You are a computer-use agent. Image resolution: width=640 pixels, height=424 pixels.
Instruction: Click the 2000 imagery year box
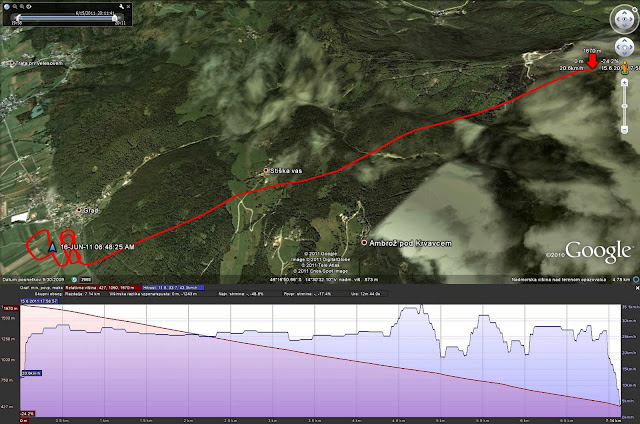[x=85, y=280]
